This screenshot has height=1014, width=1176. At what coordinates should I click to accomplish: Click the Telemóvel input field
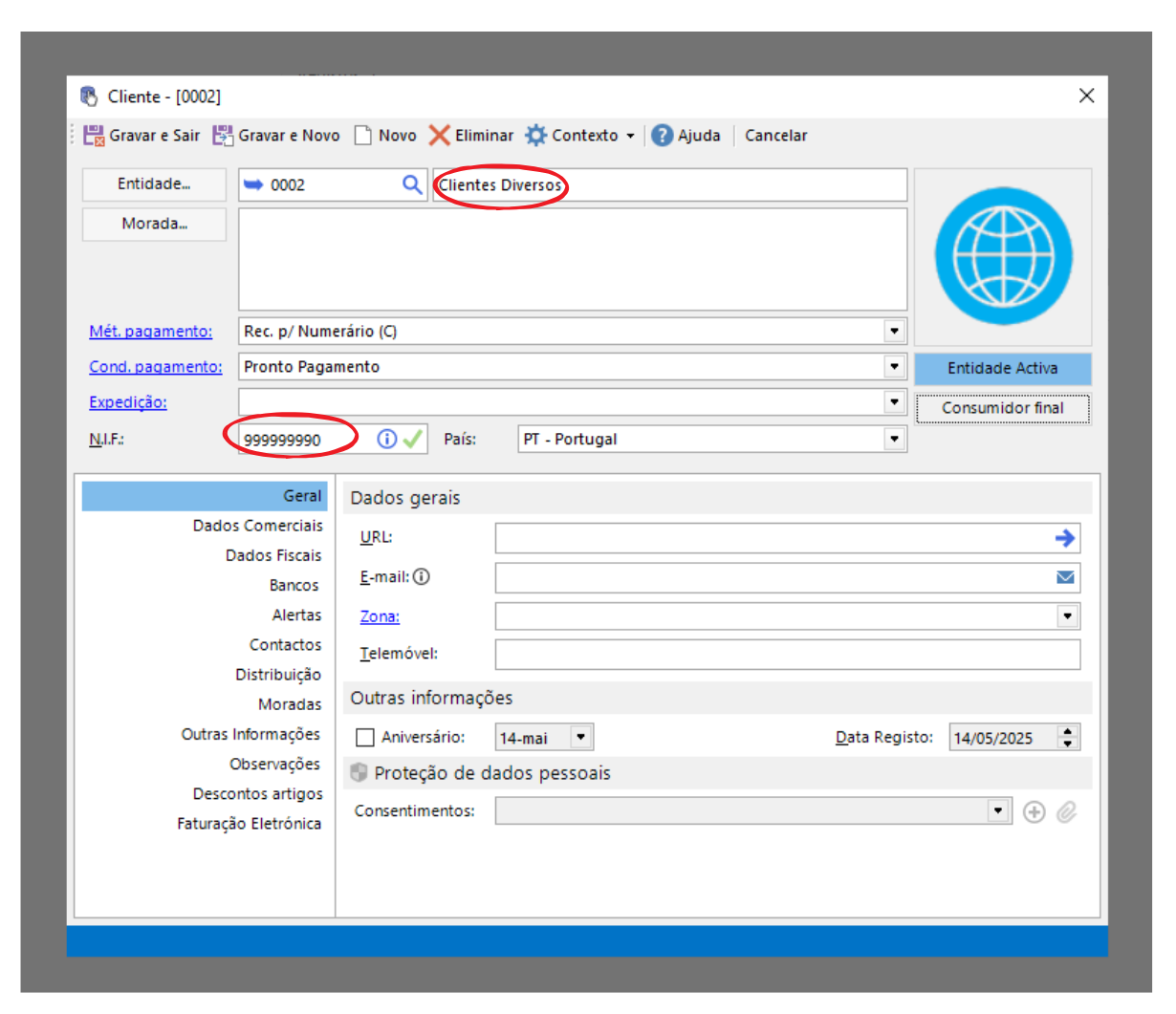click(x=787, y=655)
